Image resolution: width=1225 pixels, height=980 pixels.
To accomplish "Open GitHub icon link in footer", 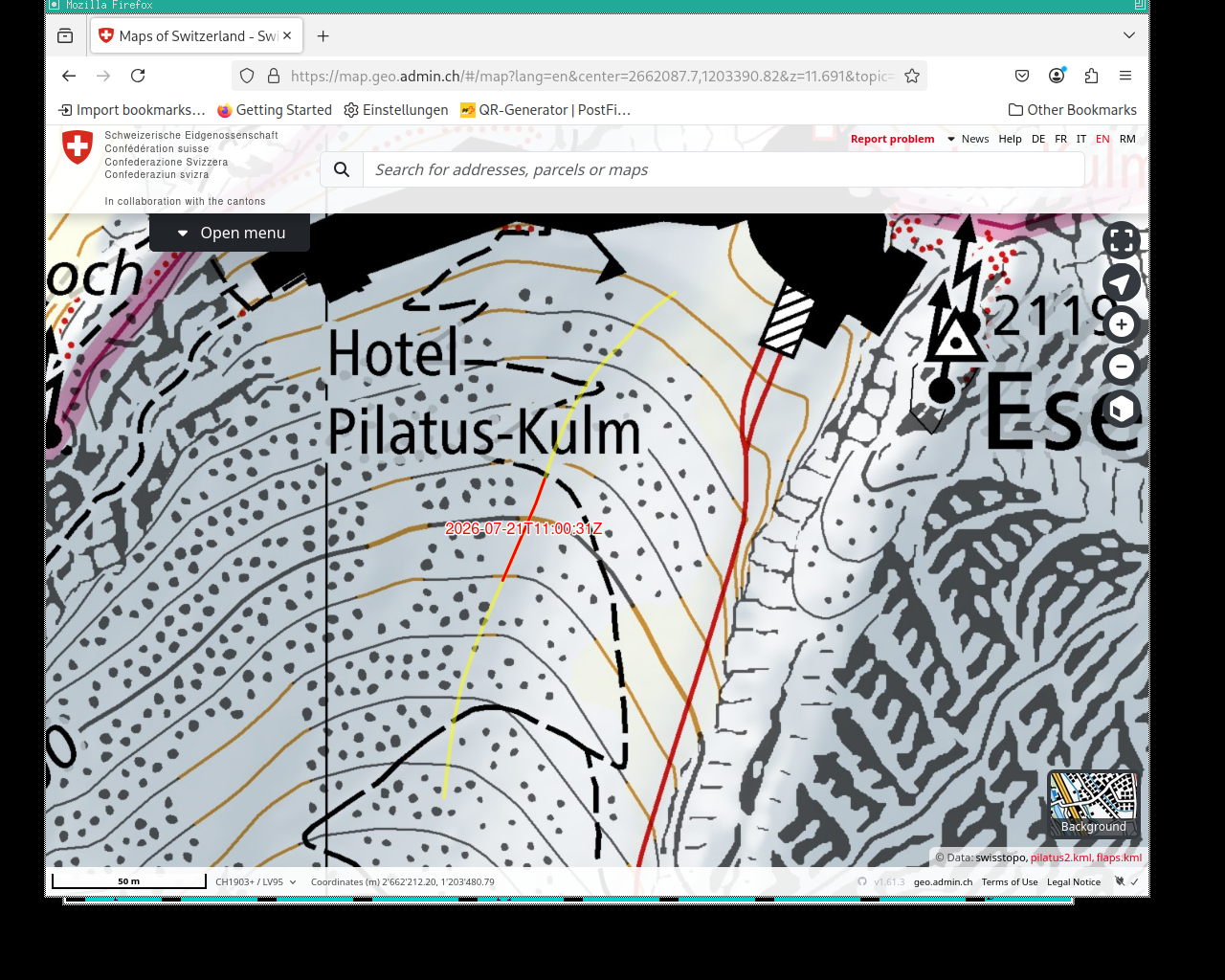I will click(x=862, y=882).
